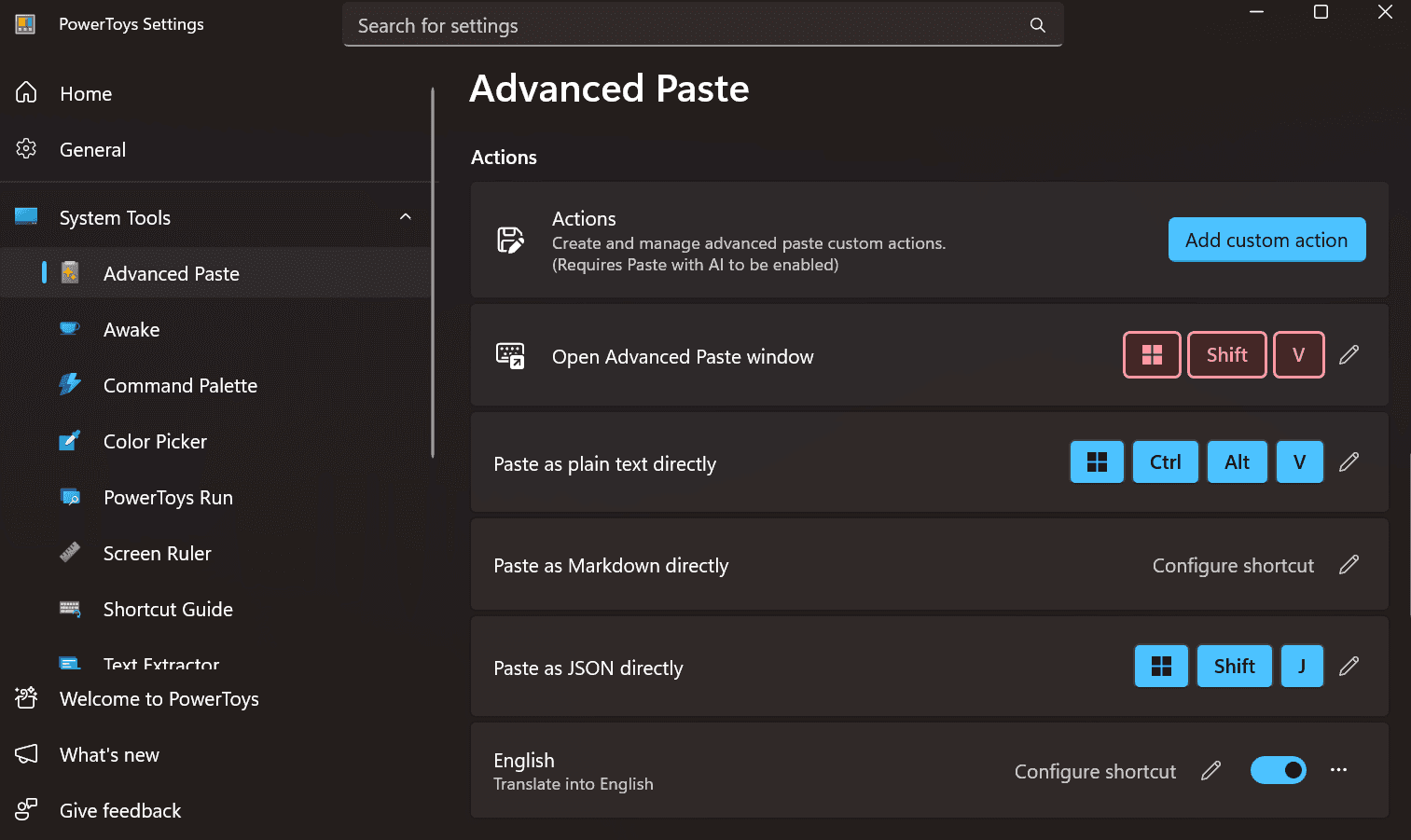1411x840 pixels.
Task: Go to General settings
Action: pyautogui.click(x=92, y=150)
